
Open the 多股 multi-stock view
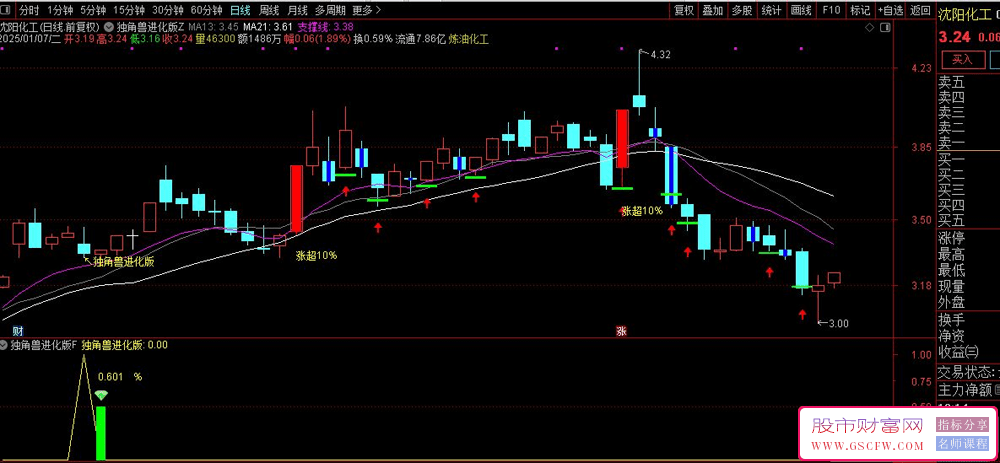(x=742, y=10)
